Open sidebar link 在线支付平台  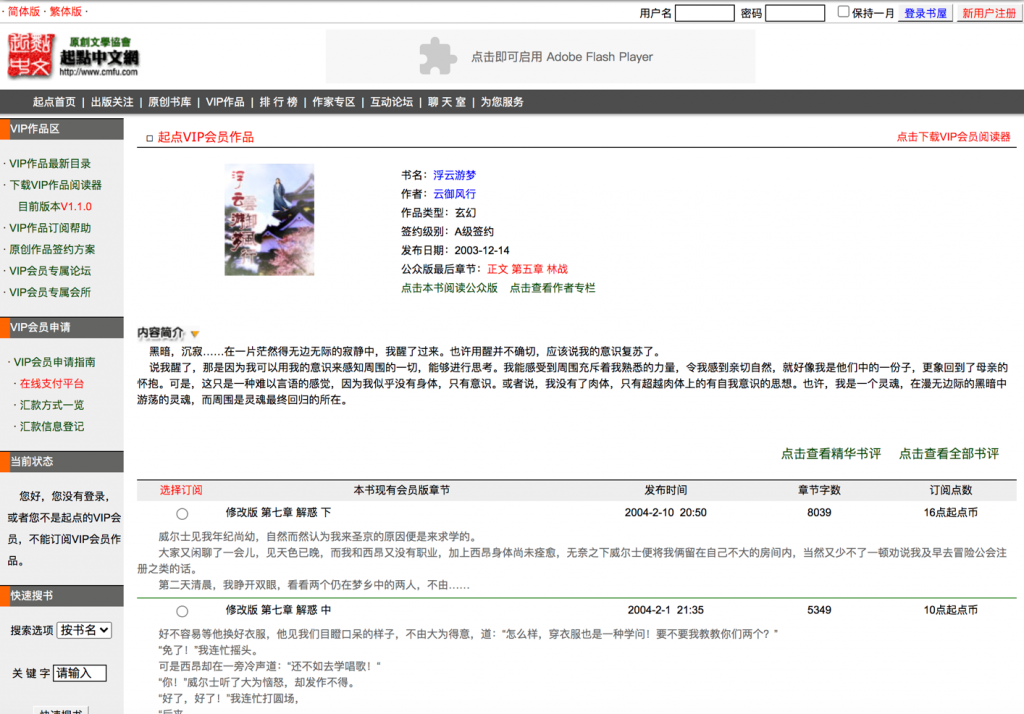(52, 383)
